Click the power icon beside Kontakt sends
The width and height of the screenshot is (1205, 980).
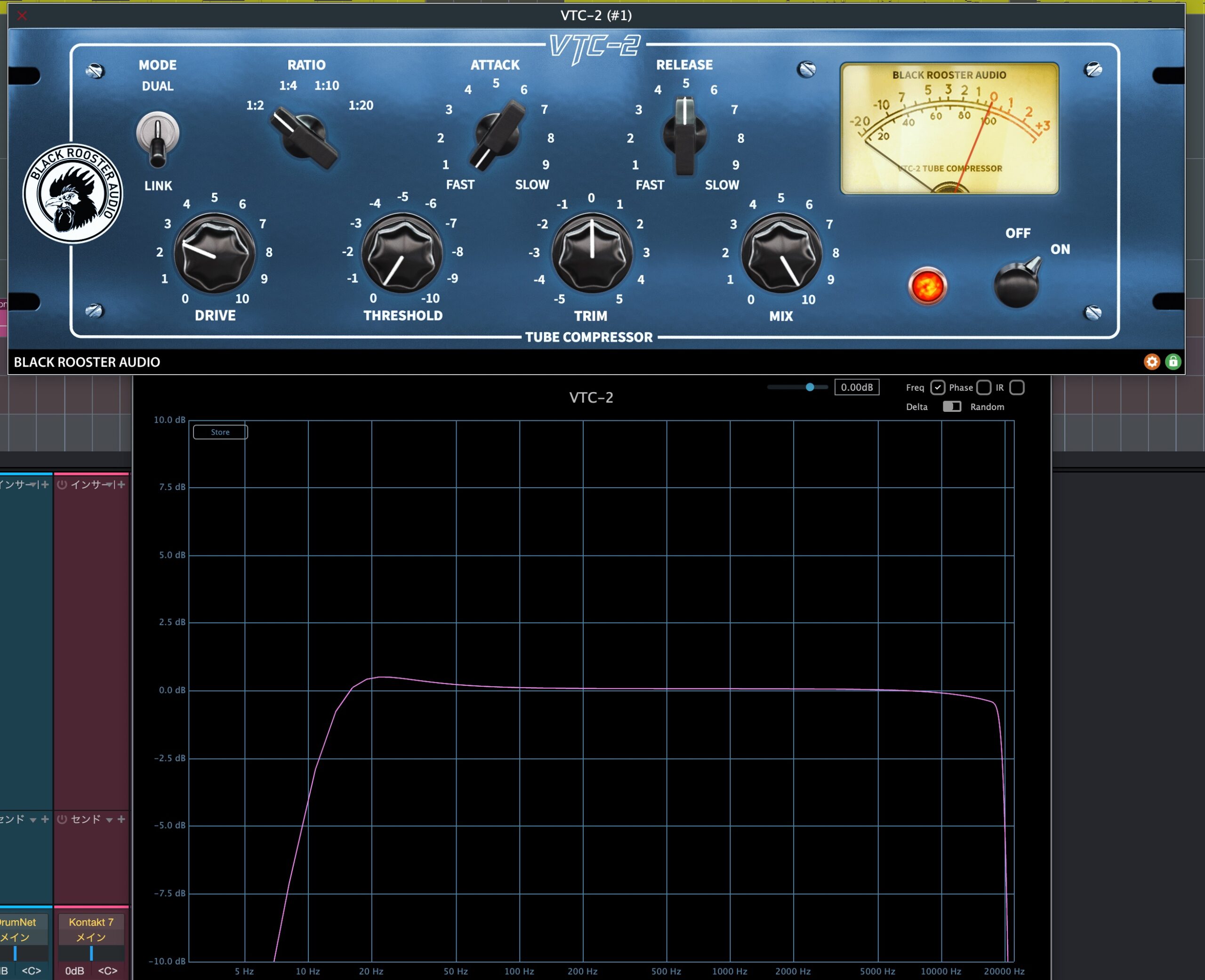pyautogui.click(x=62, y=819)
